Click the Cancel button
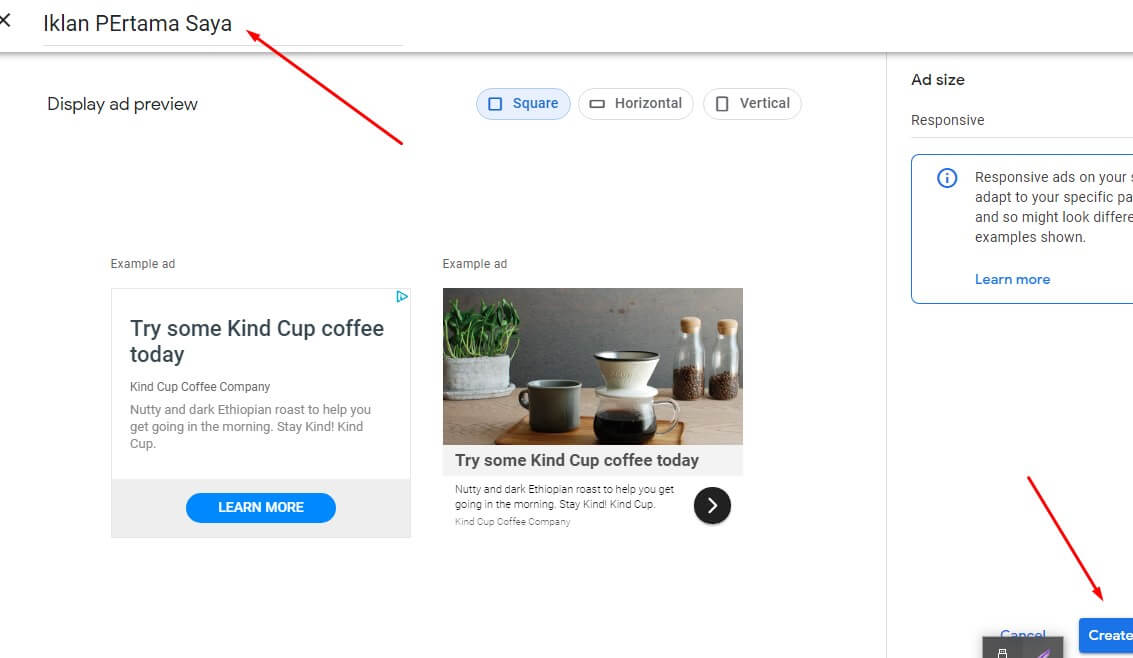1133x658 pixels. click(x=1022, y=633)
